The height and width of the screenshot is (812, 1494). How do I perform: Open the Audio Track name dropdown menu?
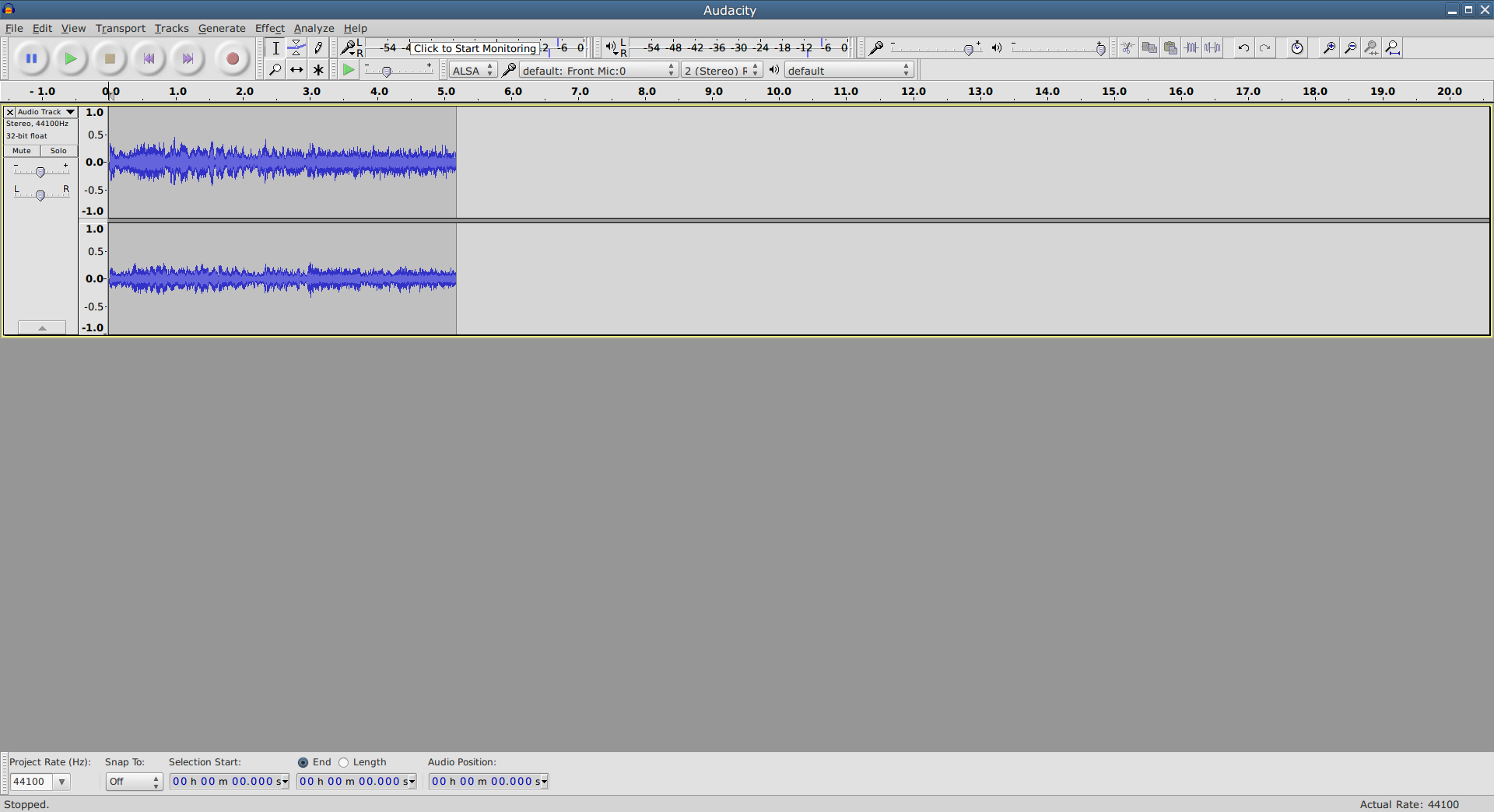[x=47, y=112]
